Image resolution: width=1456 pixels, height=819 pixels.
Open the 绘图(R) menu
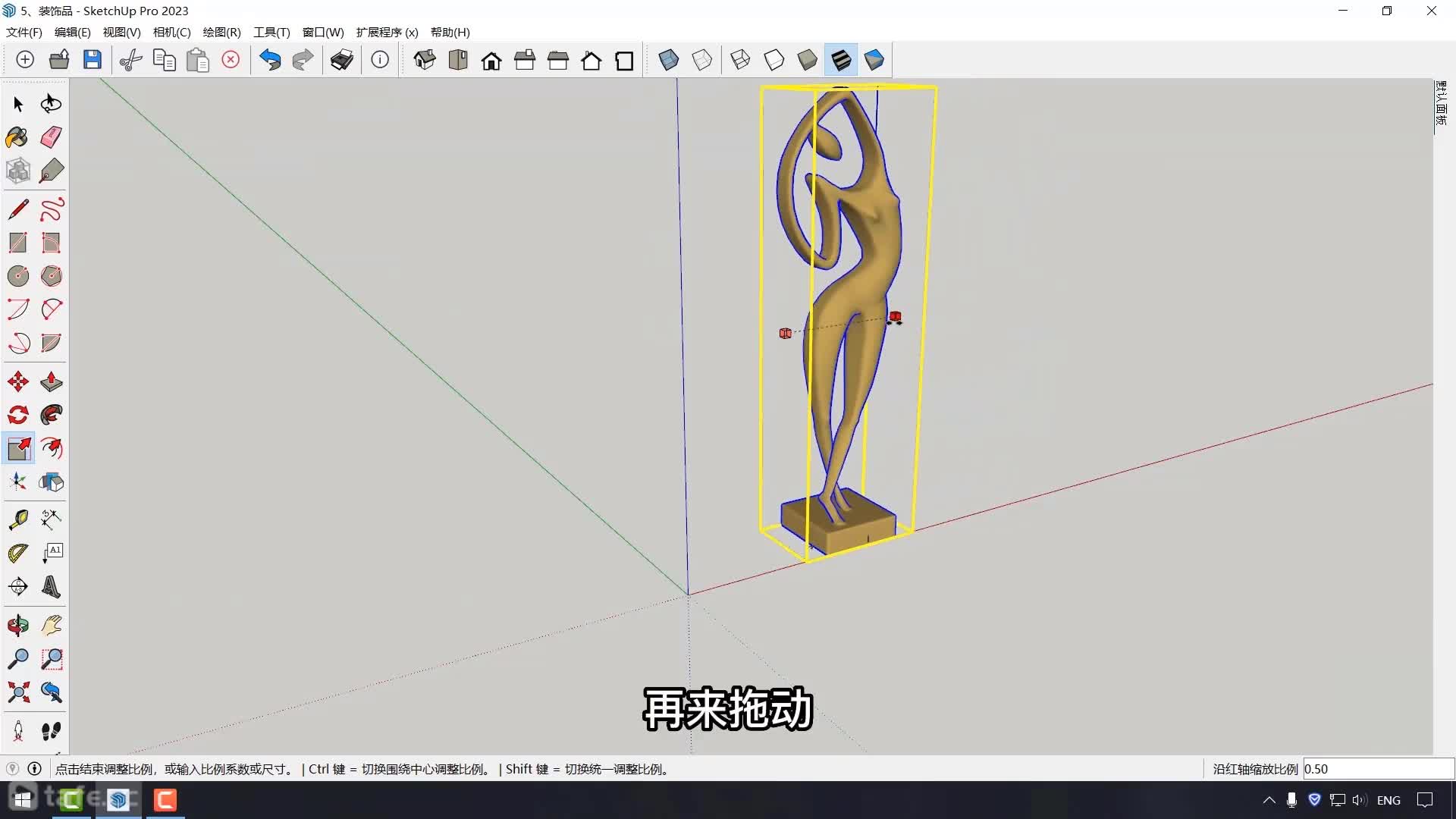click(x=222, y=33)
